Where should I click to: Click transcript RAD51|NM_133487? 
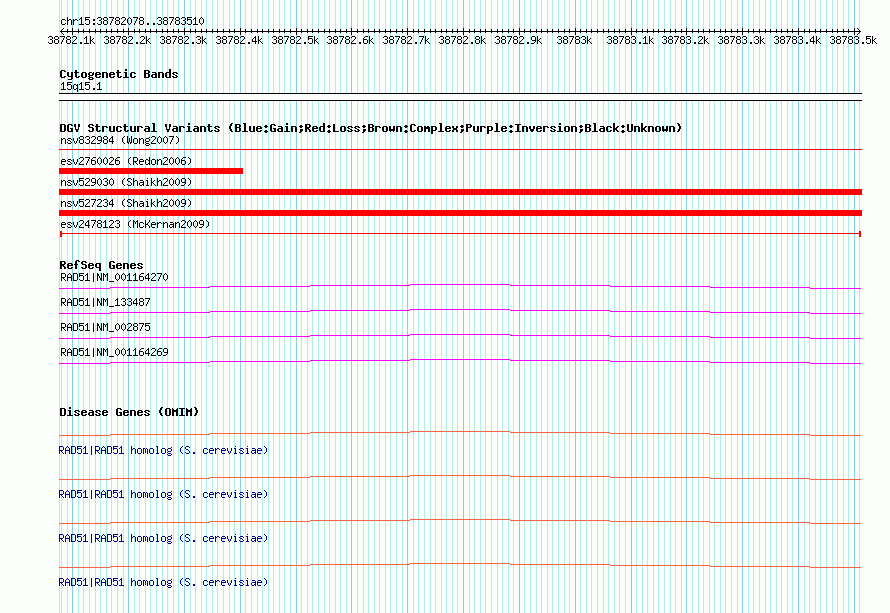tap(105, 303)
